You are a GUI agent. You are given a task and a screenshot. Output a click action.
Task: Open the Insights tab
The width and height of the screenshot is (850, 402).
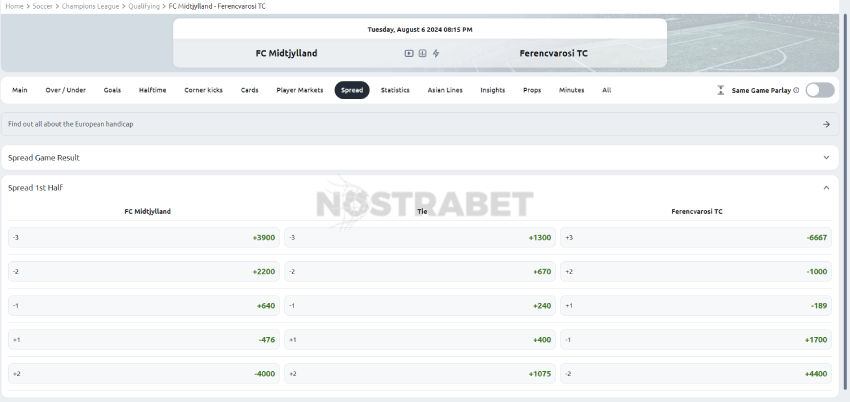pyautogui.click(x=492, y=90)
